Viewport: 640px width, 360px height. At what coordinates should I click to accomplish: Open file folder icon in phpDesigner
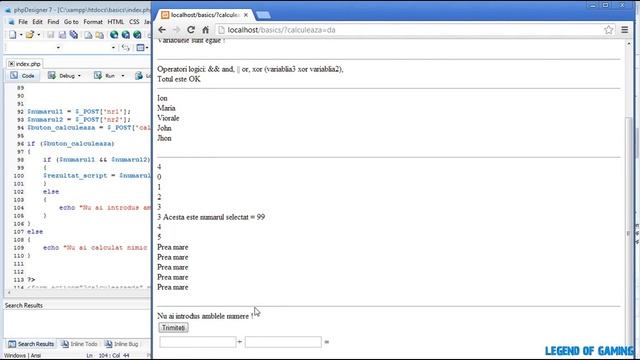[x=29, y=35]
